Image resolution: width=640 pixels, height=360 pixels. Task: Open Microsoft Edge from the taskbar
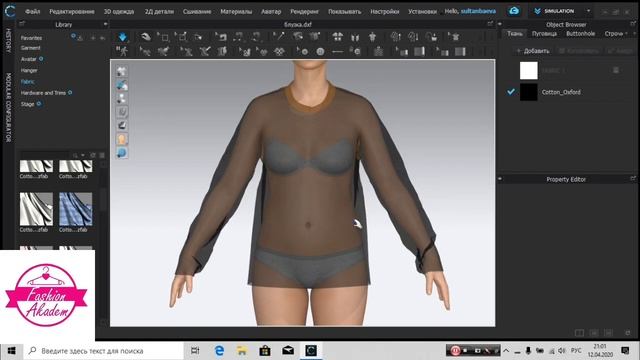pos(219,351)
